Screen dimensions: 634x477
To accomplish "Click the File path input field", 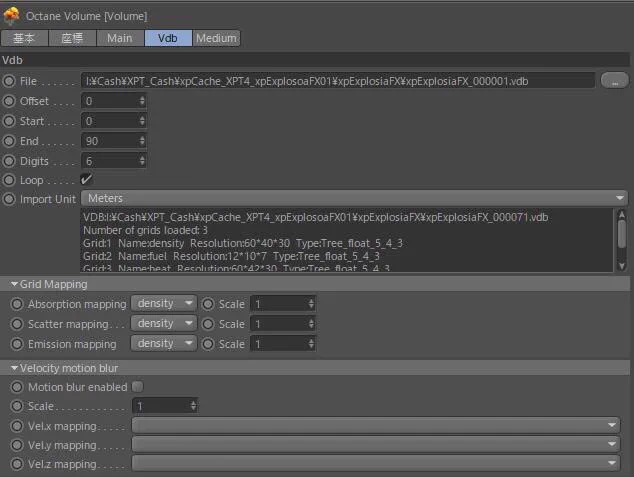I will [x=338, y=81].
